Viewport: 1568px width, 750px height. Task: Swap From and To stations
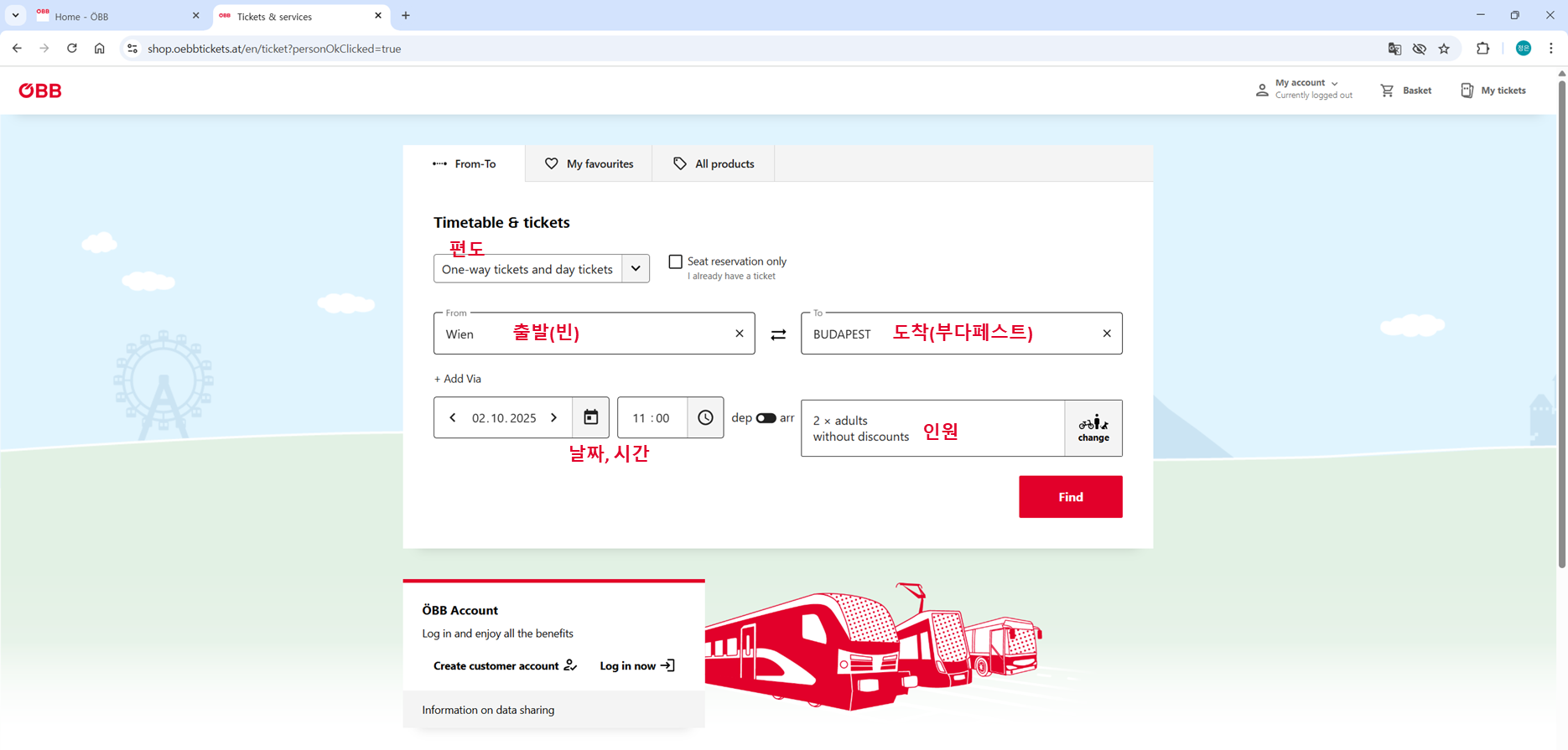click(778, 334)
